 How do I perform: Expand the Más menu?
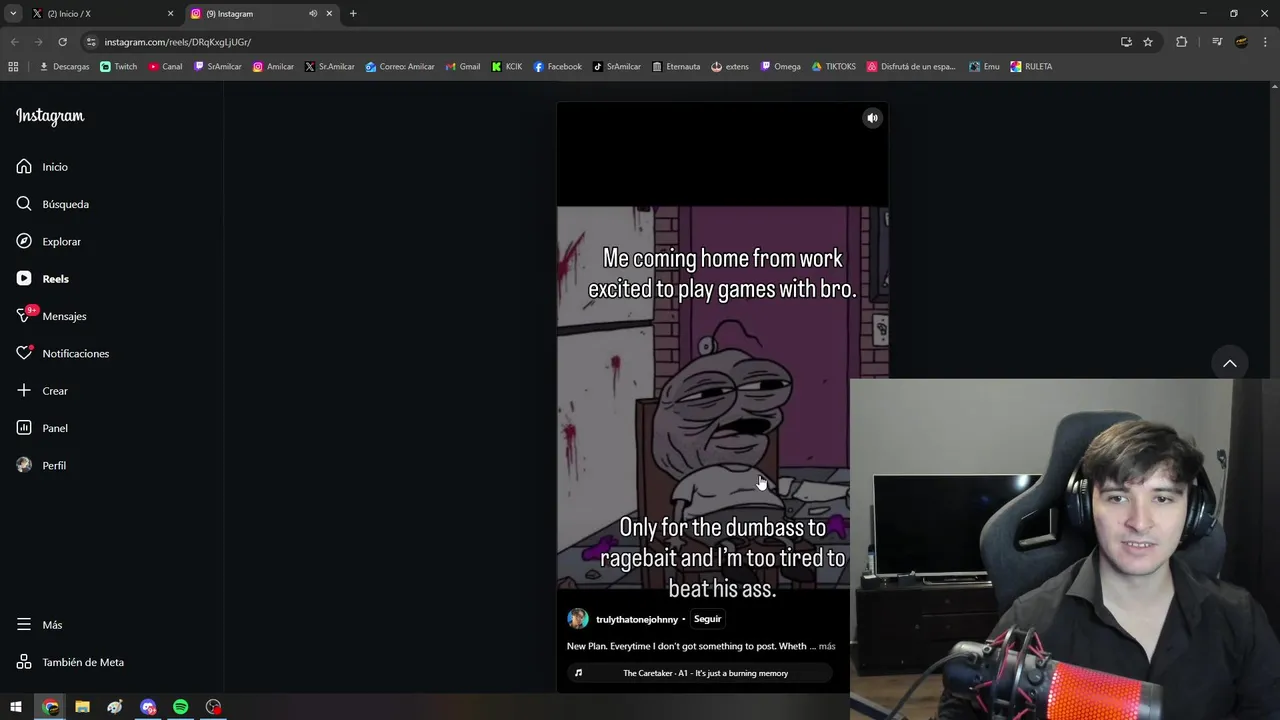click(39, 625)
